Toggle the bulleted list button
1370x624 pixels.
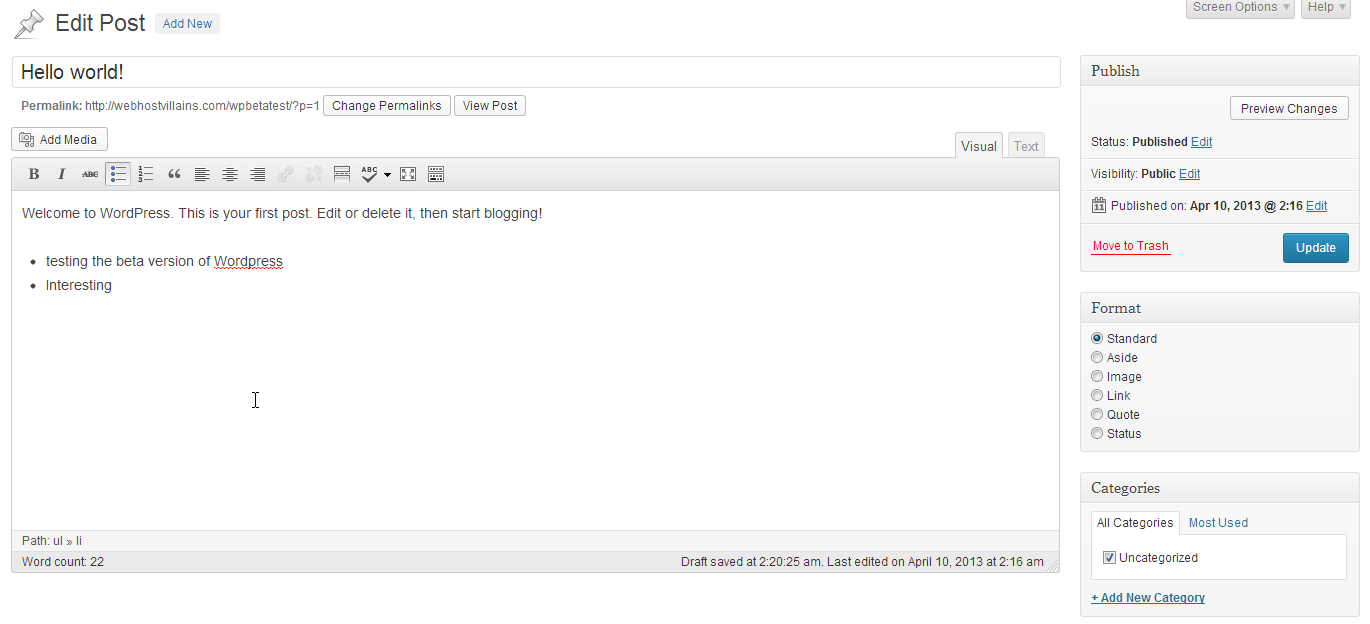coord(118,174)
